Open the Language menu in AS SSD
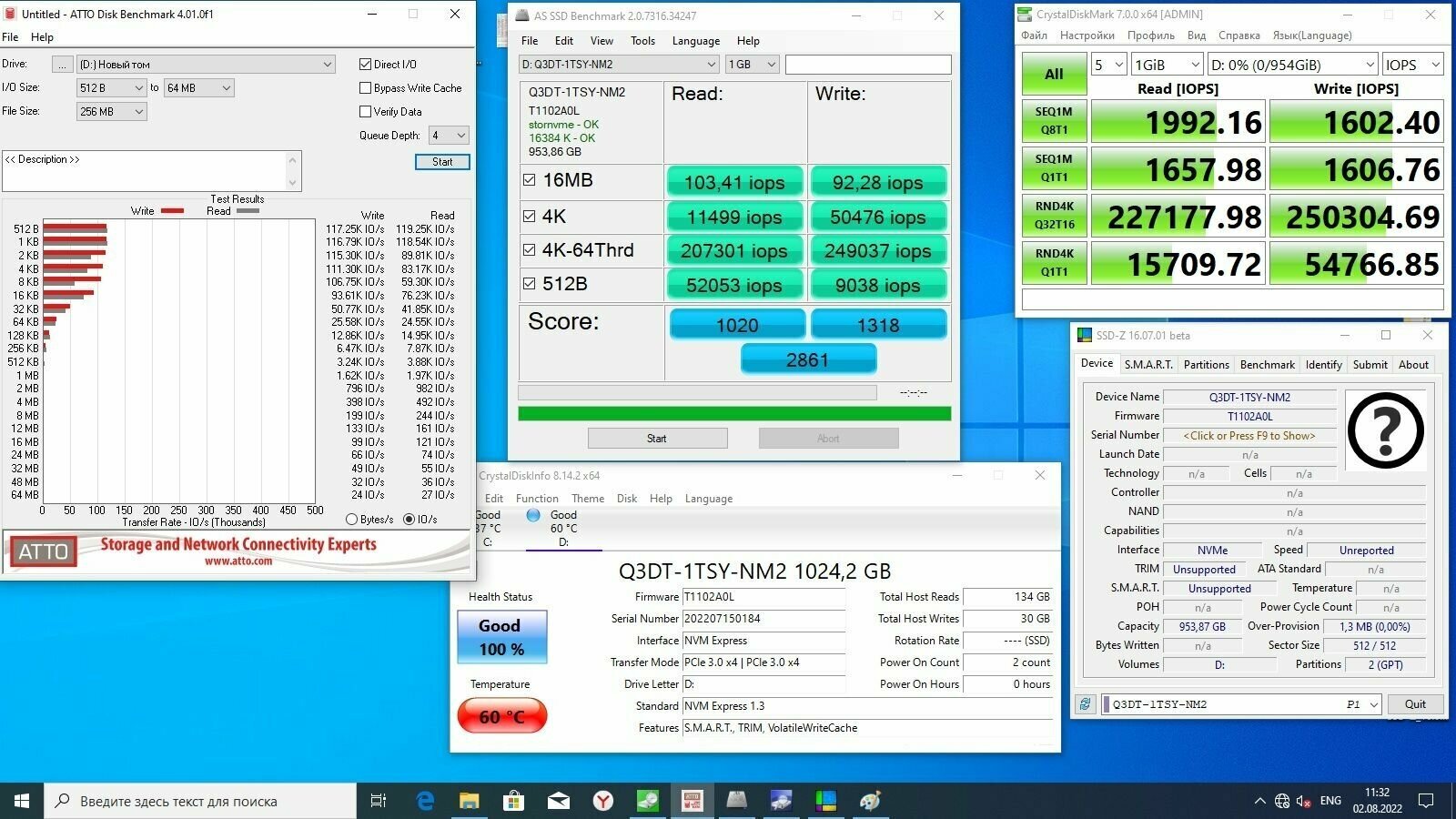Screen dimensions: 1456x819 (695, 41)
